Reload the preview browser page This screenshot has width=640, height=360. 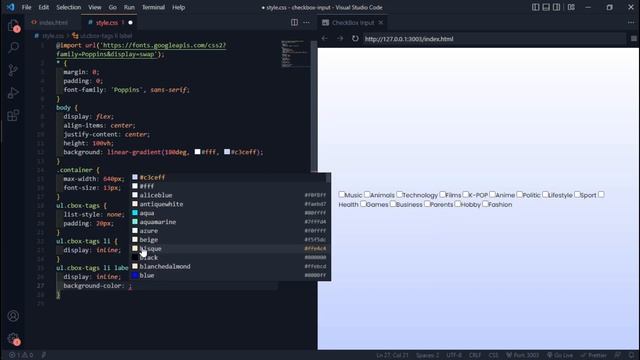coord(355,38)
